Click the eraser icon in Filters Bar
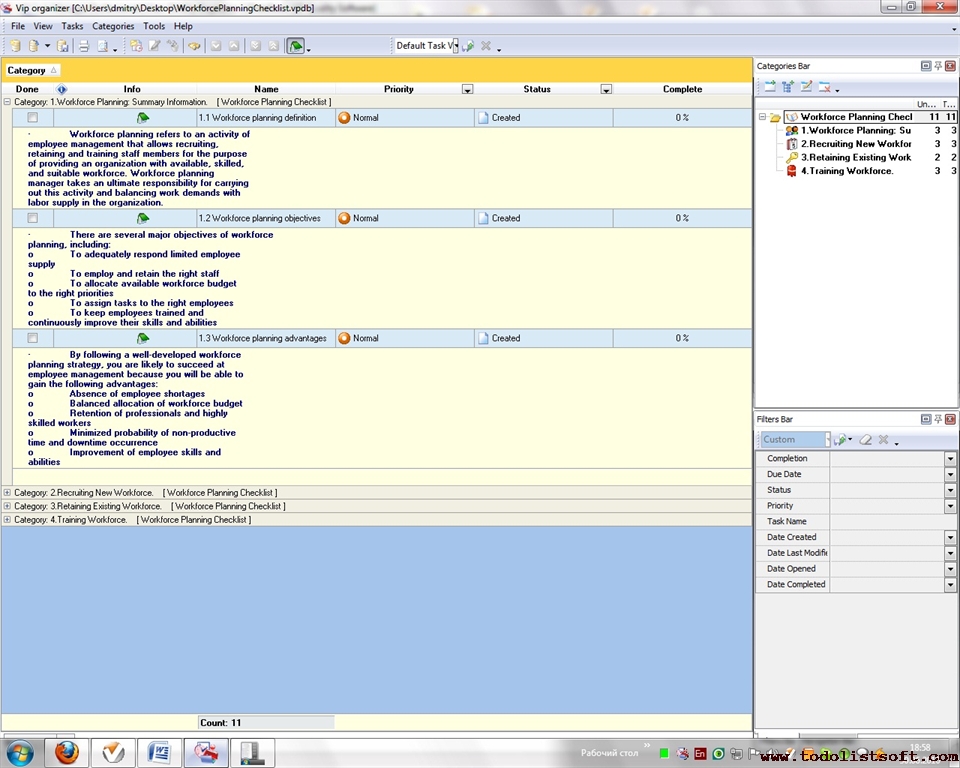960x768 pixels. click(x=866, y=440)
